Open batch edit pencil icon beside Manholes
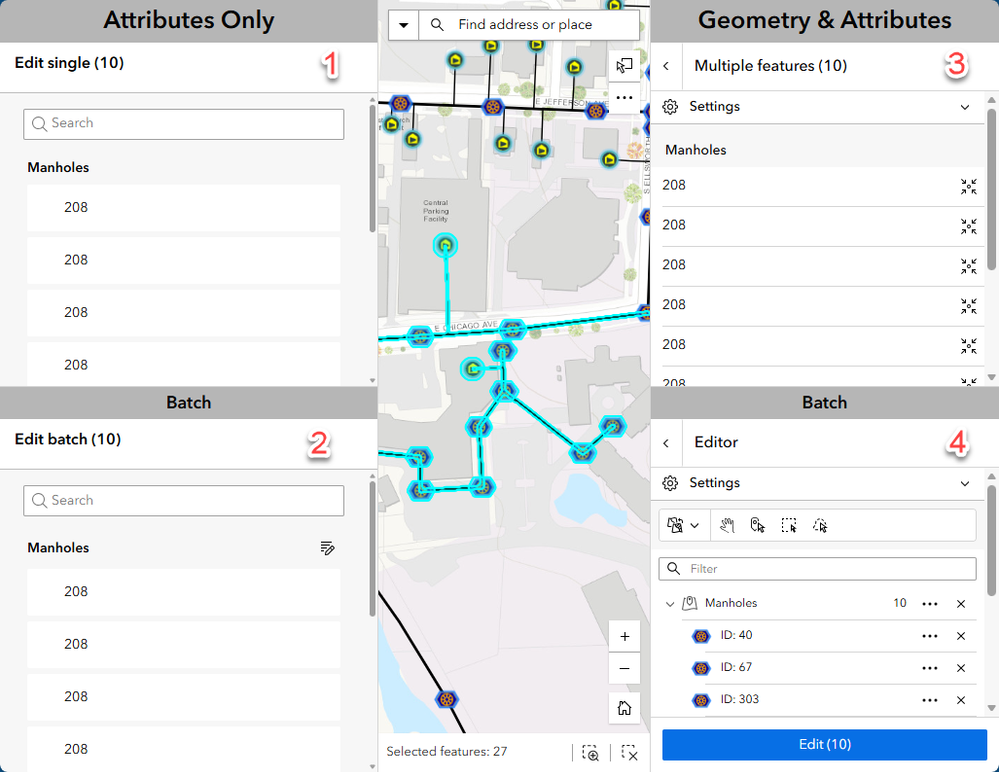The image size is (999, 772). 327,548
